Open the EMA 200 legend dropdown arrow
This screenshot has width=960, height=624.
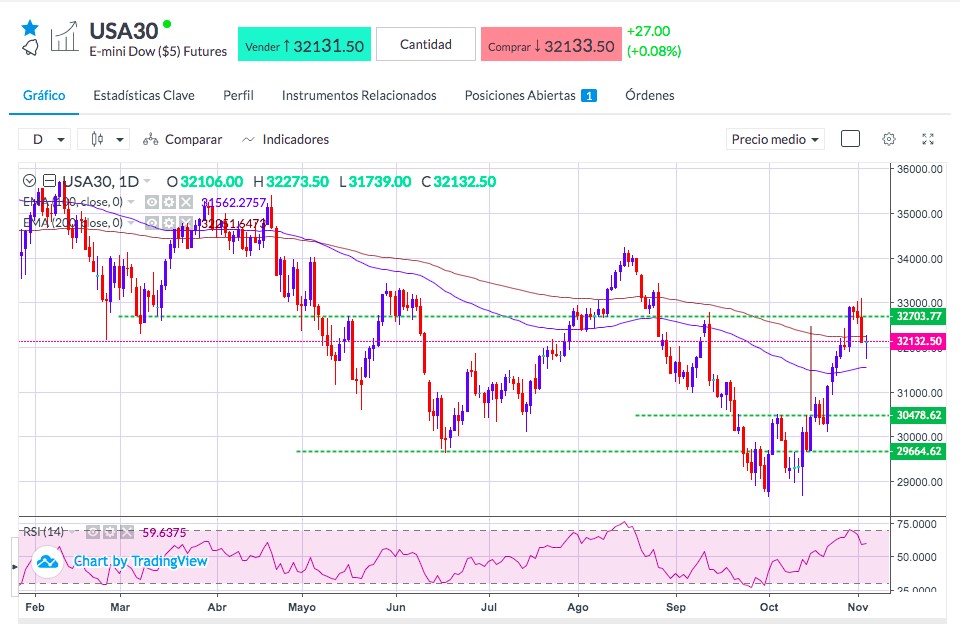pos(131,223)
